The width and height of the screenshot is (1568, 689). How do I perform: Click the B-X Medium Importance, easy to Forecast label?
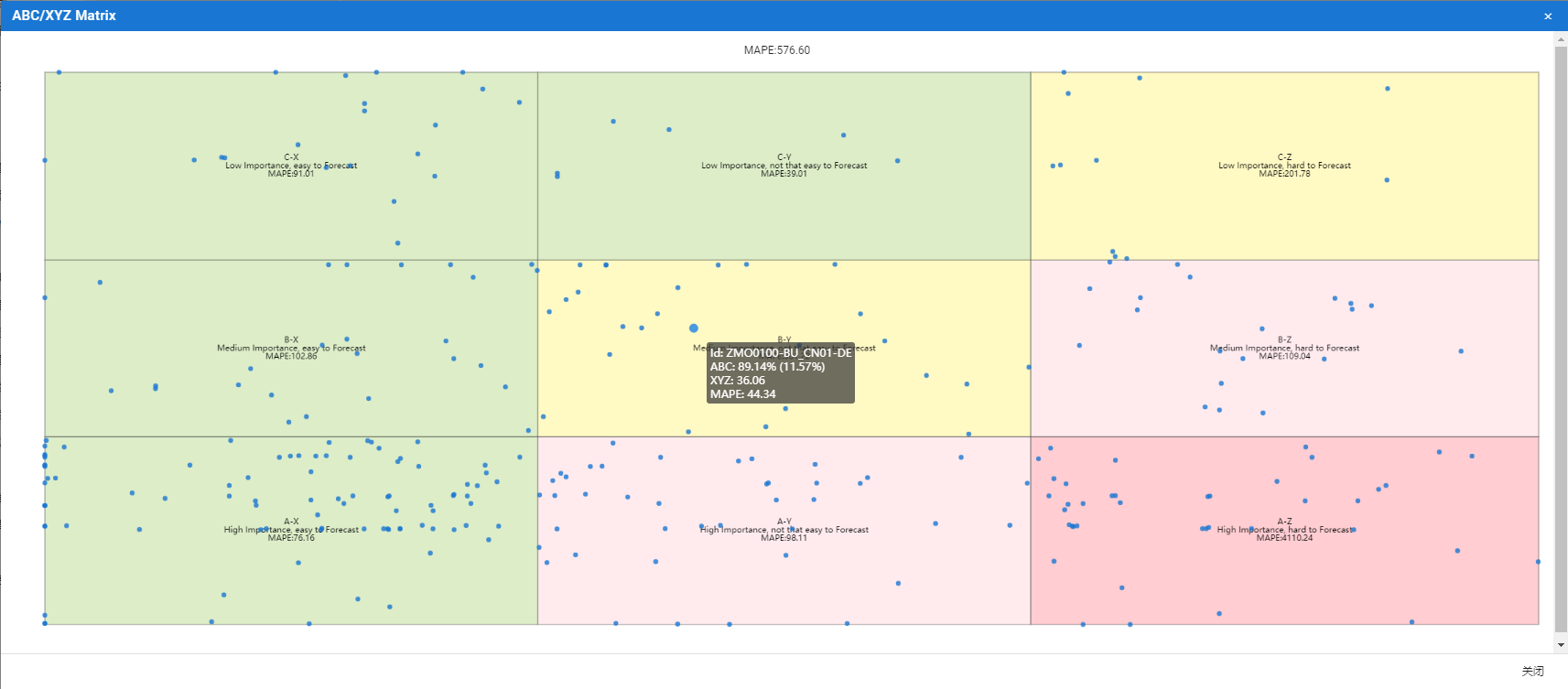point(291,348)
